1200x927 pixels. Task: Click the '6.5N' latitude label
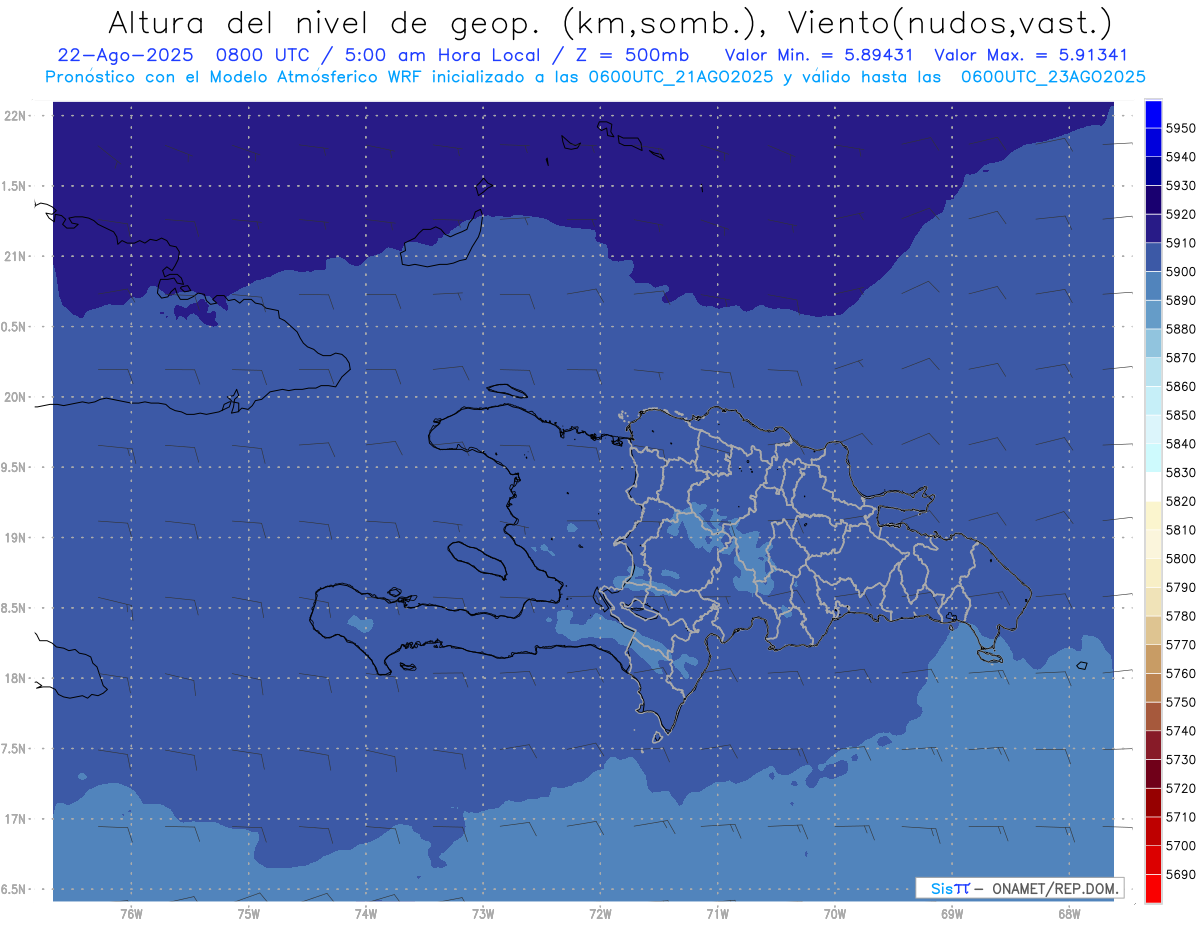tap(14, 889)
